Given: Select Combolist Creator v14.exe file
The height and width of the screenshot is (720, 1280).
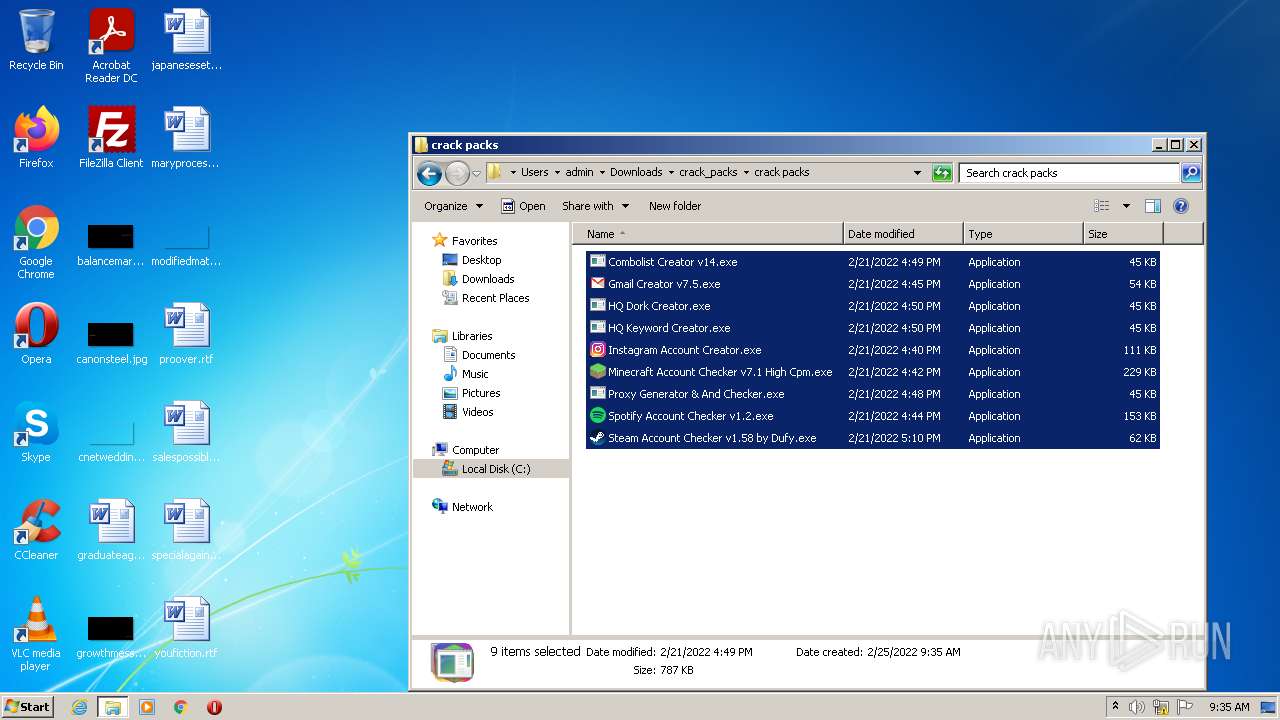Looking at the screenshot, I should pyautogui.click(x=872, y=262).
